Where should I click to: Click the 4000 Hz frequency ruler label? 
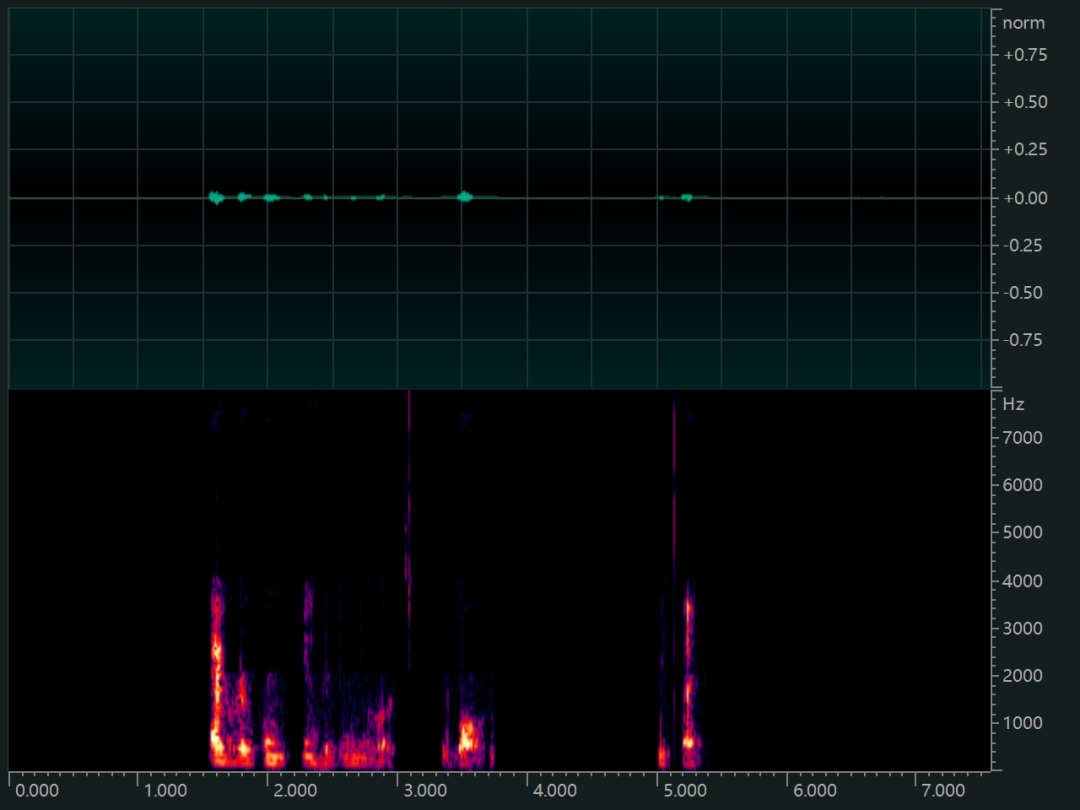(1023, 581)
